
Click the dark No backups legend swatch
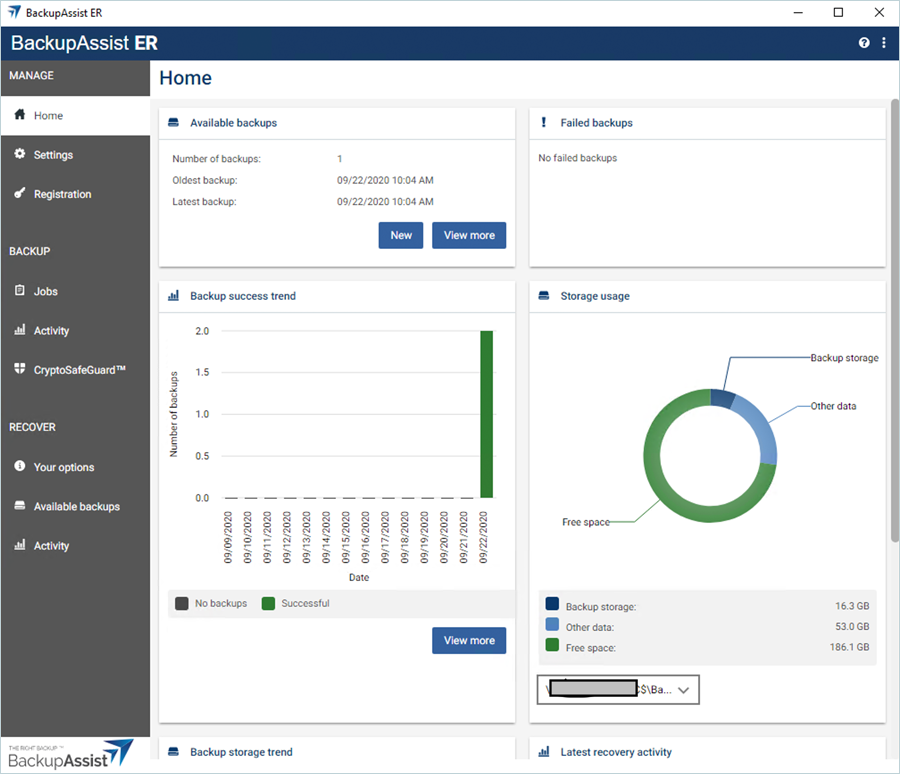click(181, 603)
